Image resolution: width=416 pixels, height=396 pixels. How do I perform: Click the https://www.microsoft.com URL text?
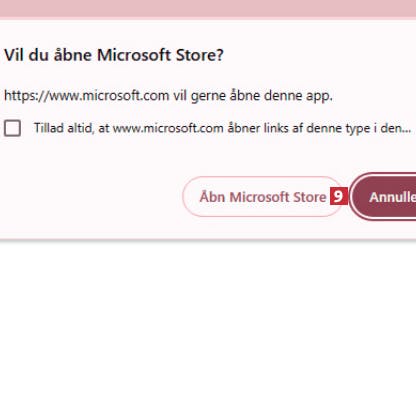pos(87,96)
